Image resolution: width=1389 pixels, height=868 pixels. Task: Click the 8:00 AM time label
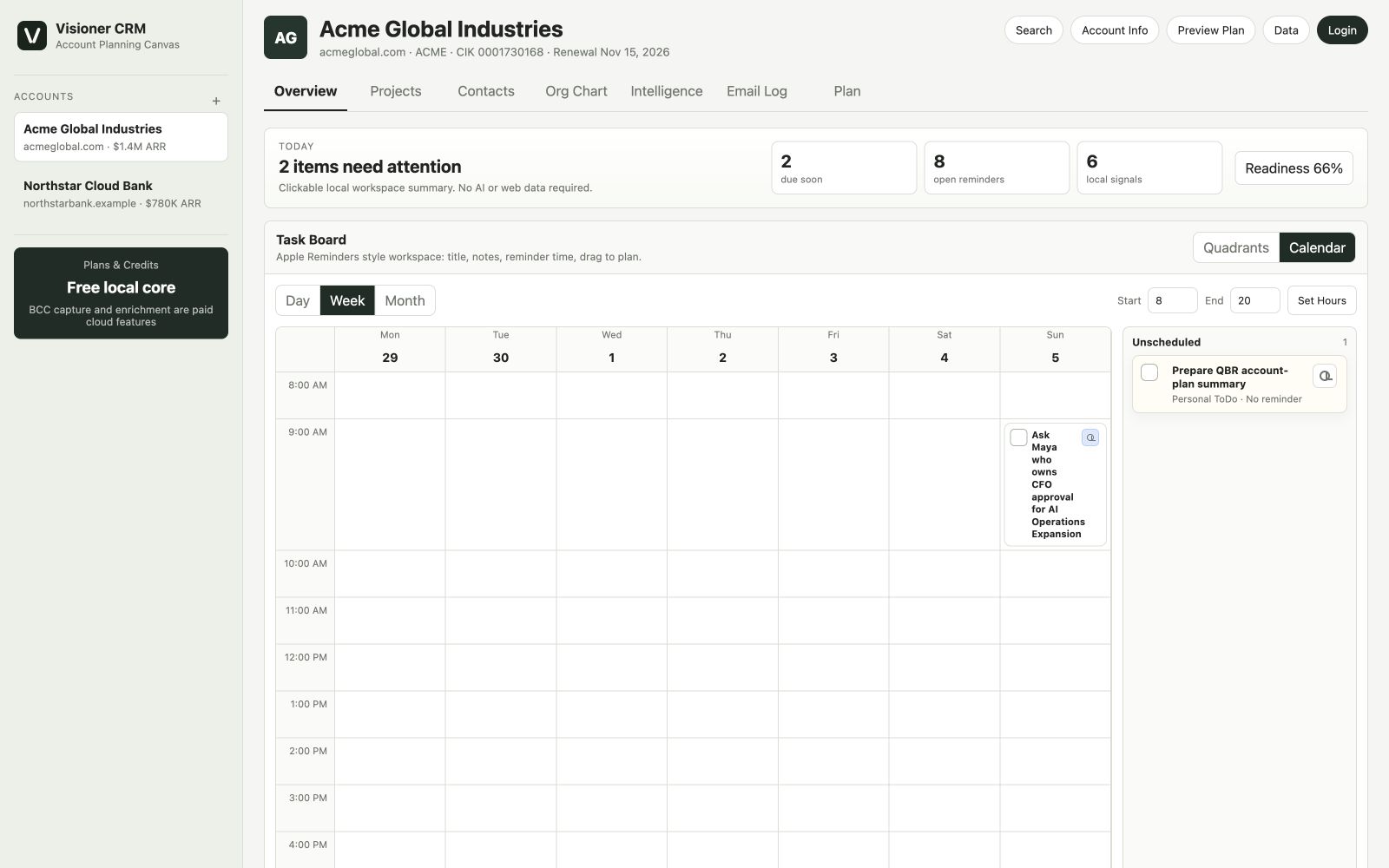coord(307,385)
